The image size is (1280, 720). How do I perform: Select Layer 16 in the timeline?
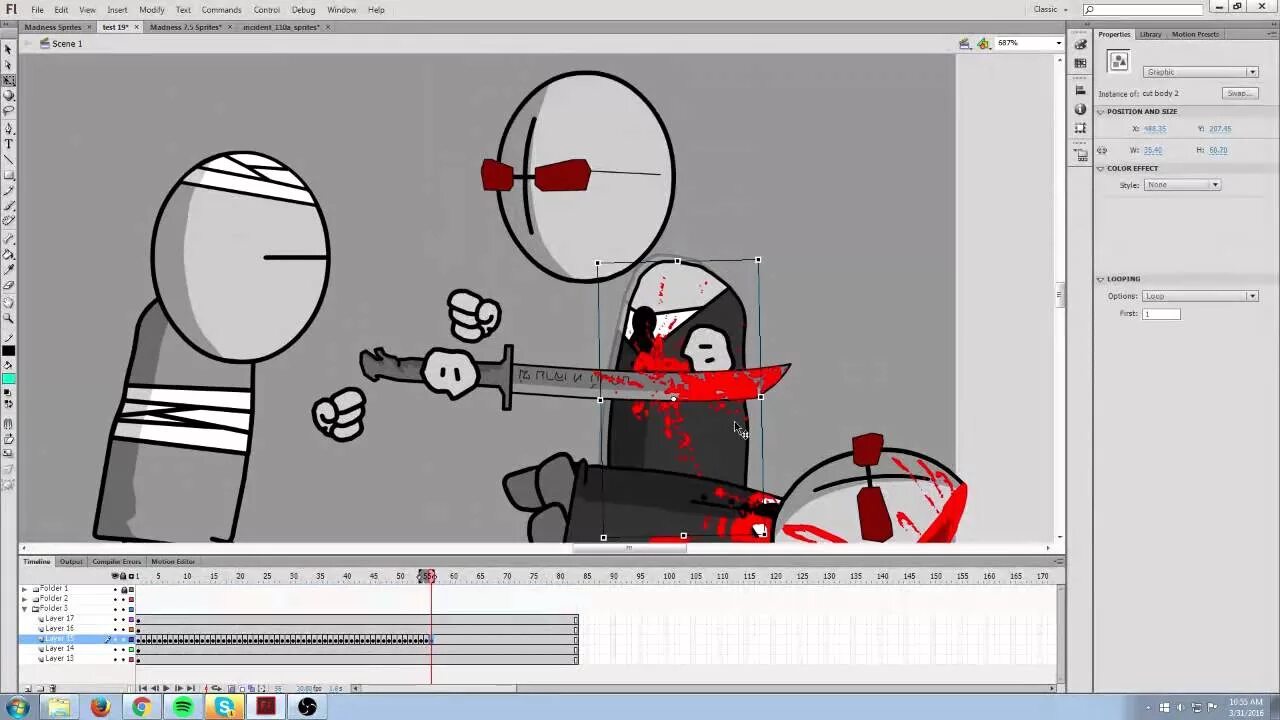click(59, 629)
